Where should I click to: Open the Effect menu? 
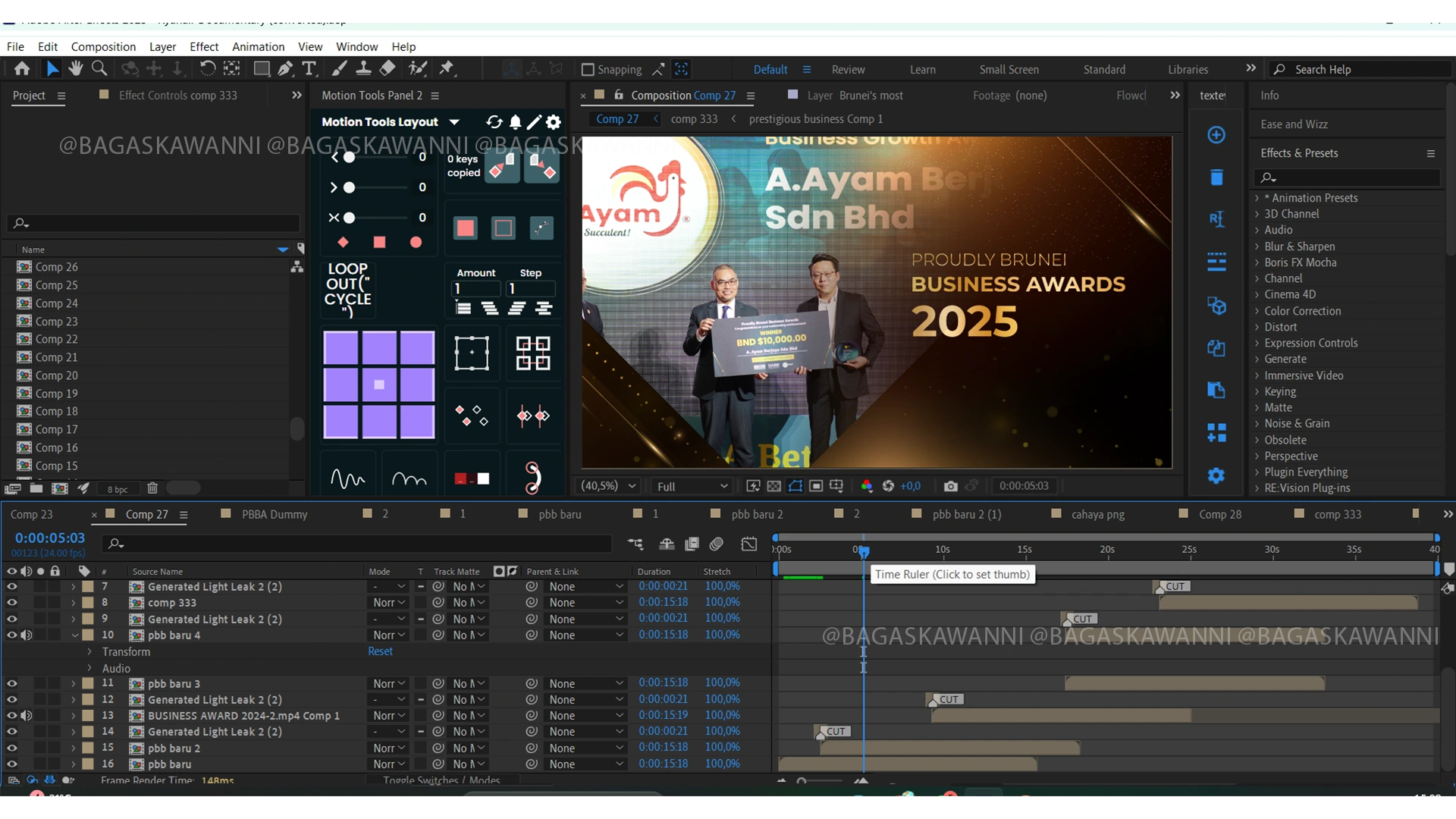[204, 46]
